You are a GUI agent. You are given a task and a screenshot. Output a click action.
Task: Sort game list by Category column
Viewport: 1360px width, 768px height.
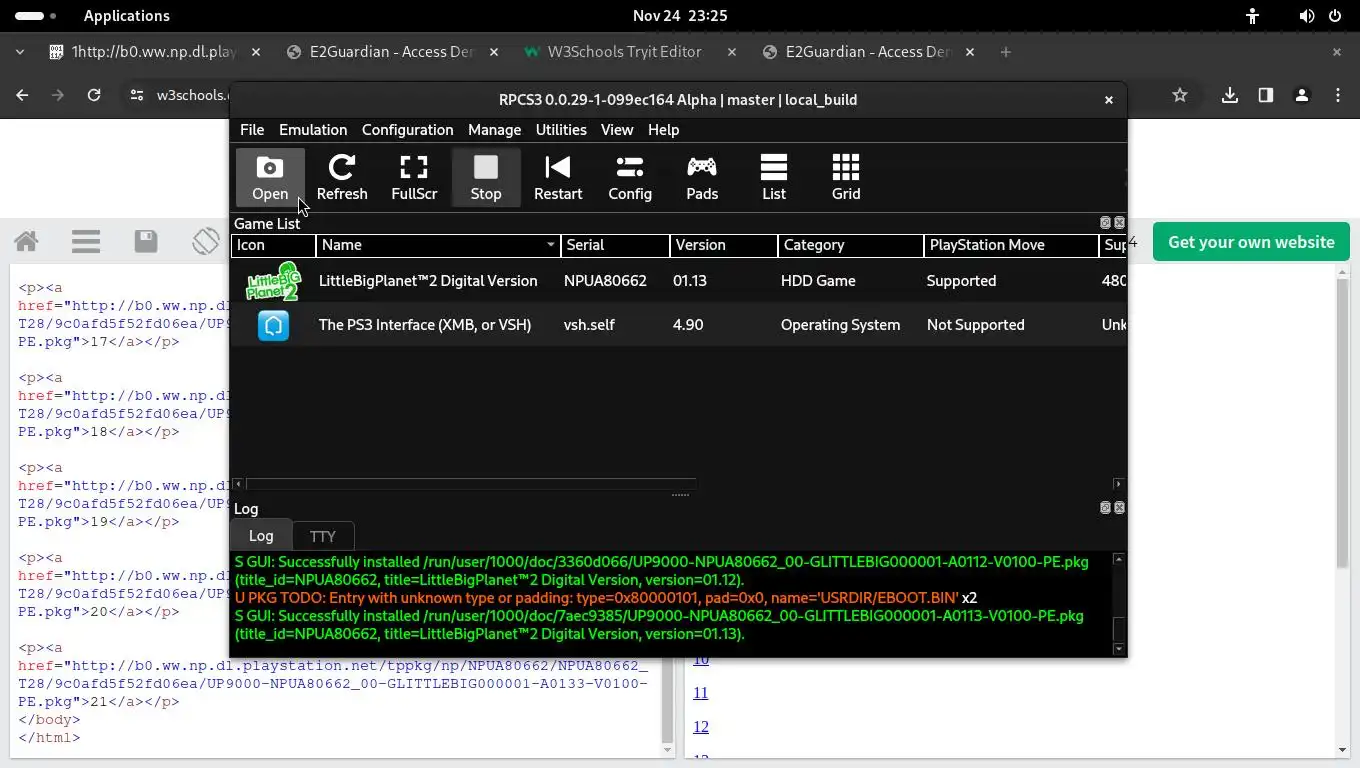[851, 245]
